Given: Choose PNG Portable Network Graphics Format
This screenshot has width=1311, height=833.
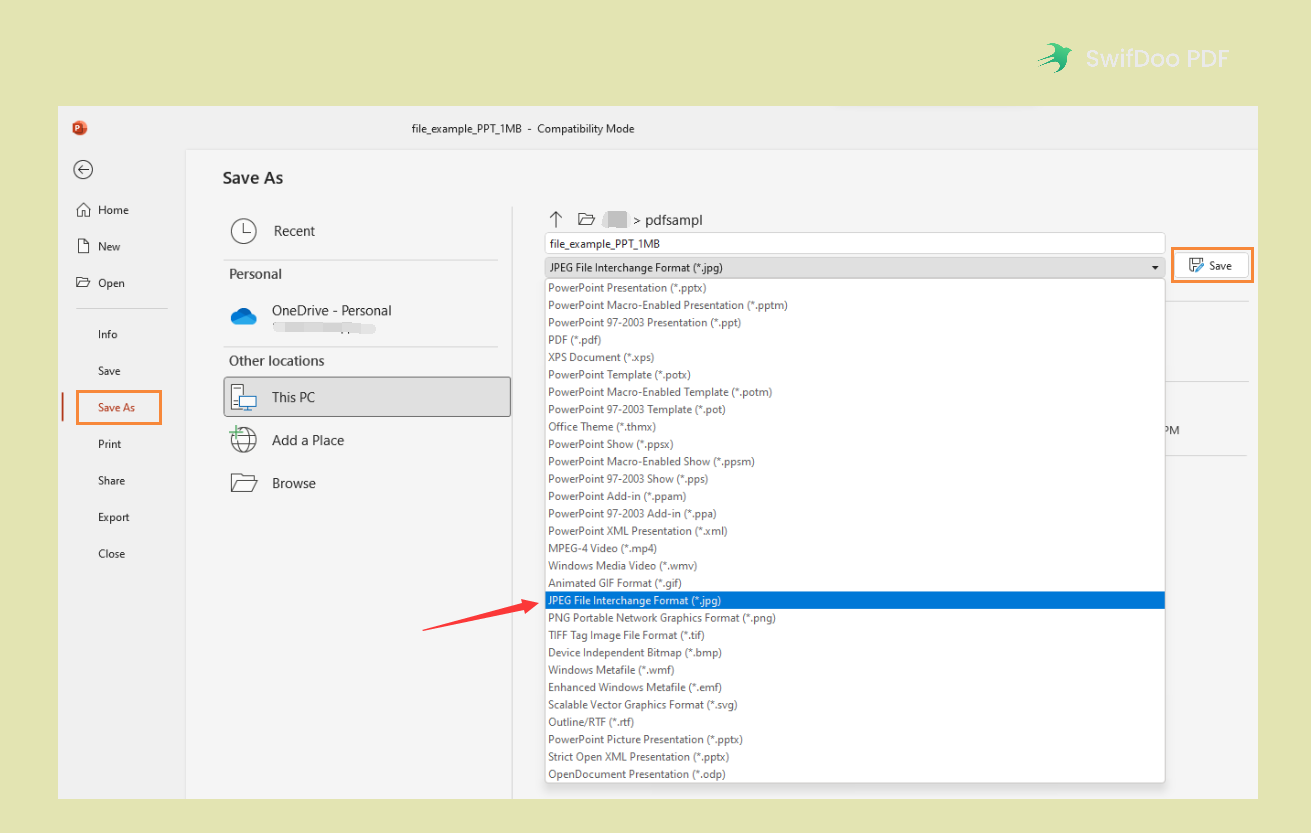Looking at the screenshot, I should [x=661, y=617].
